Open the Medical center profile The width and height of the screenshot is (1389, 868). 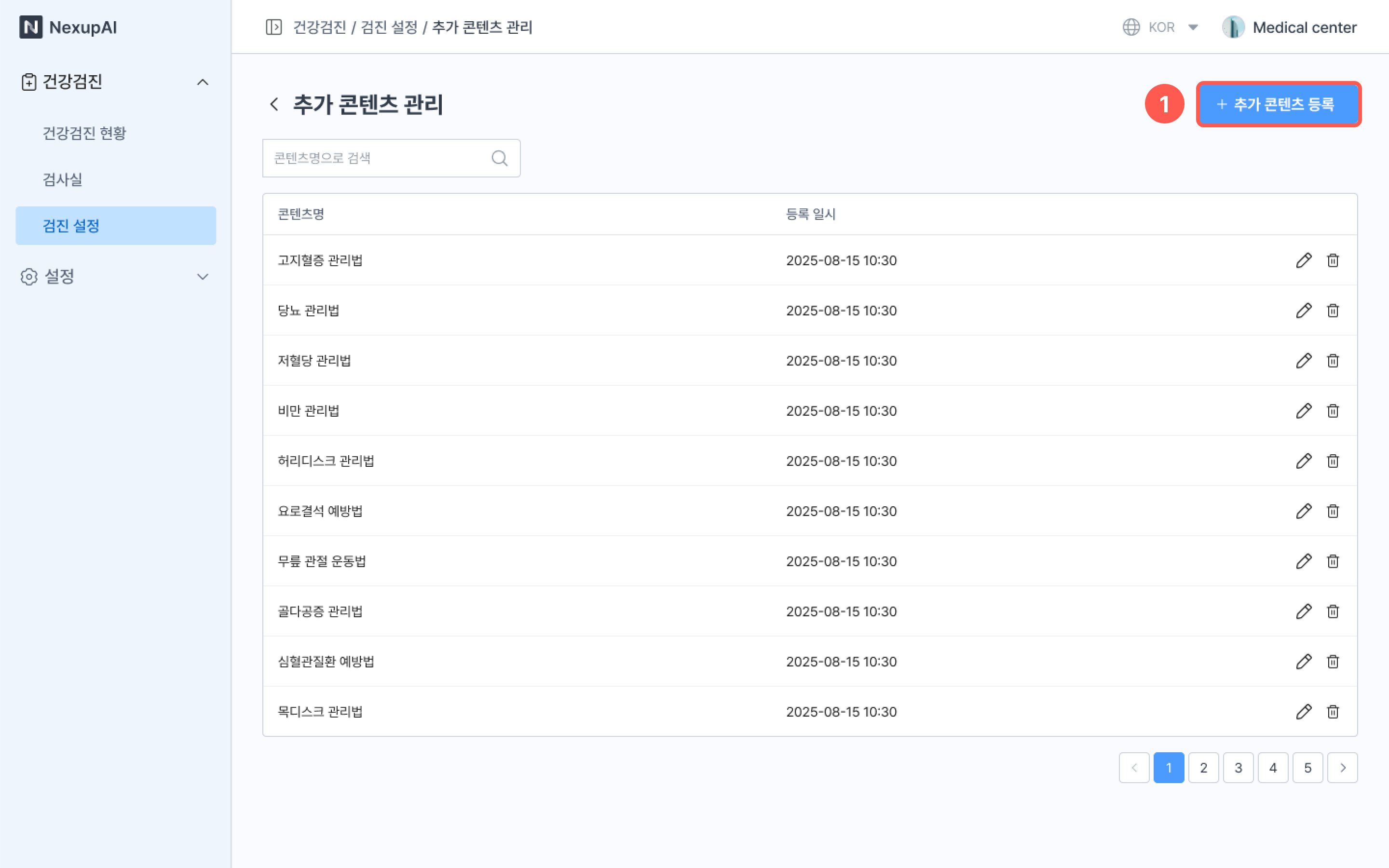[x=1289, y=27]
